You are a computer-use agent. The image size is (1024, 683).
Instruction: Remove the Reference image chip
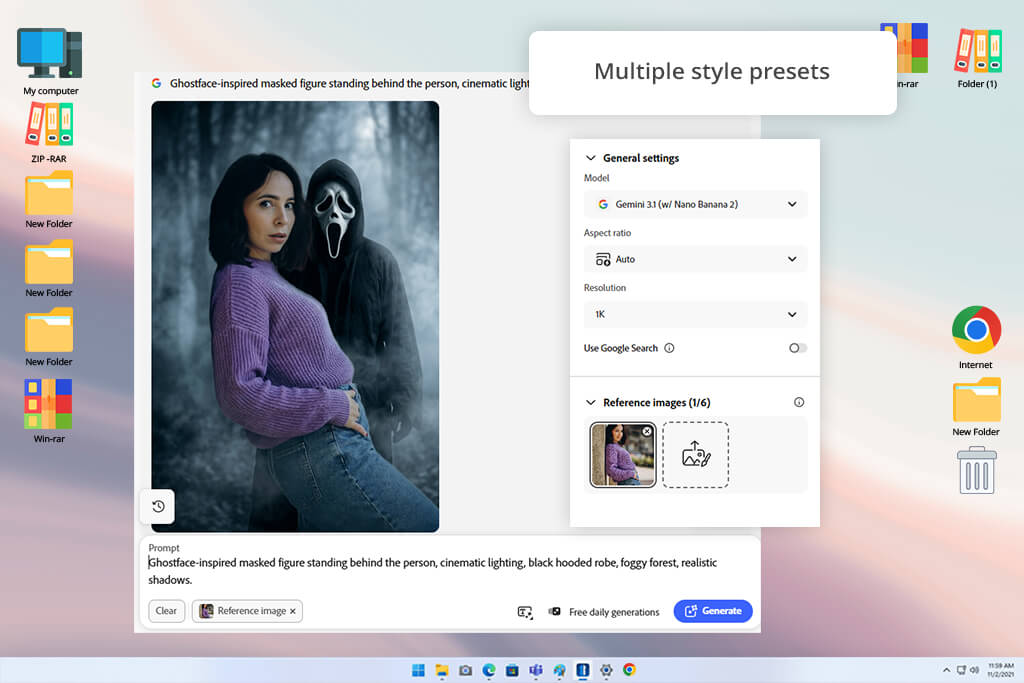pos(293,611)
